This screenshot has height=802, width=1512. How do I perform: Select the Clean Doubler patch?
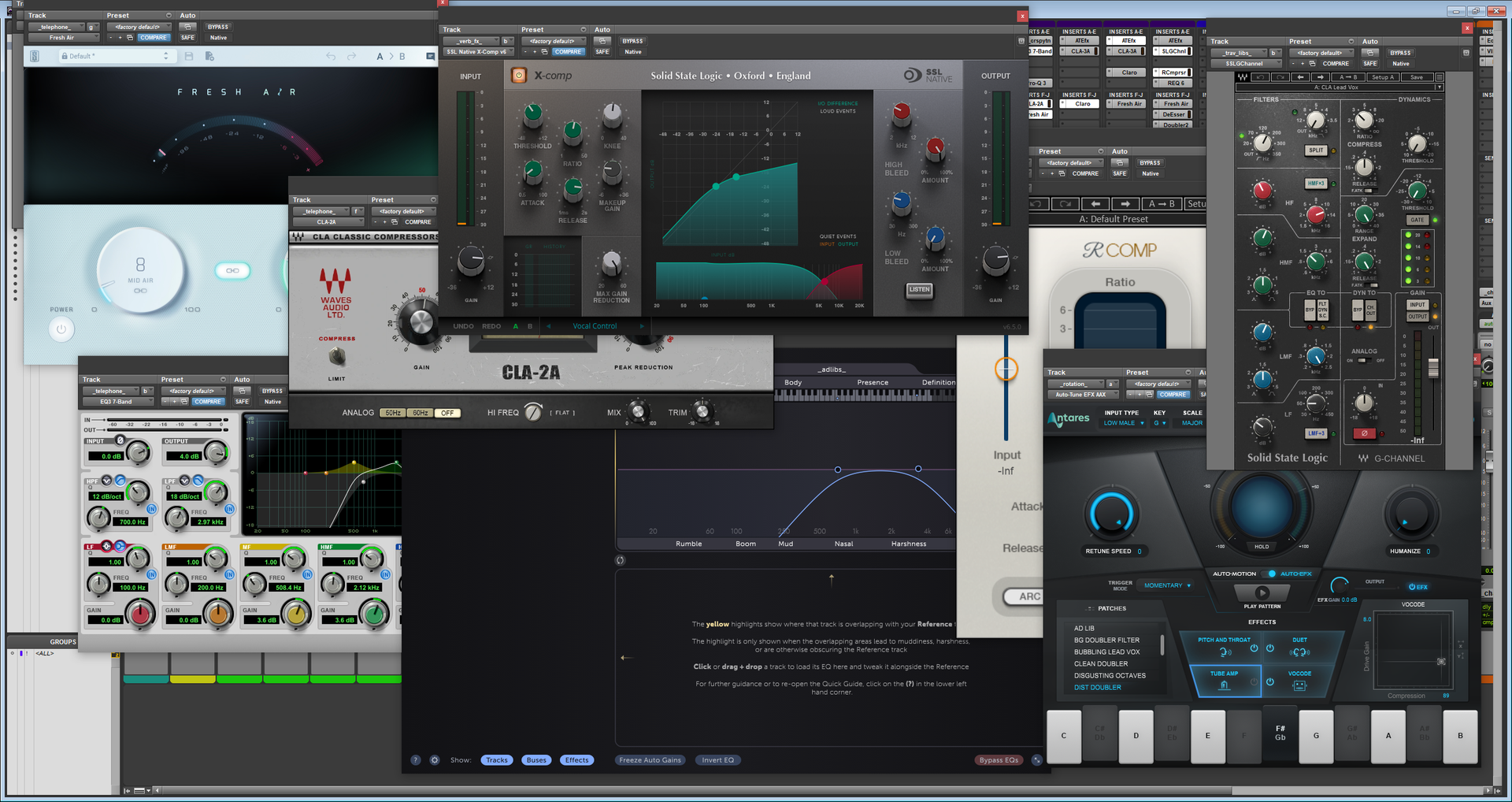click(1100, 664)
